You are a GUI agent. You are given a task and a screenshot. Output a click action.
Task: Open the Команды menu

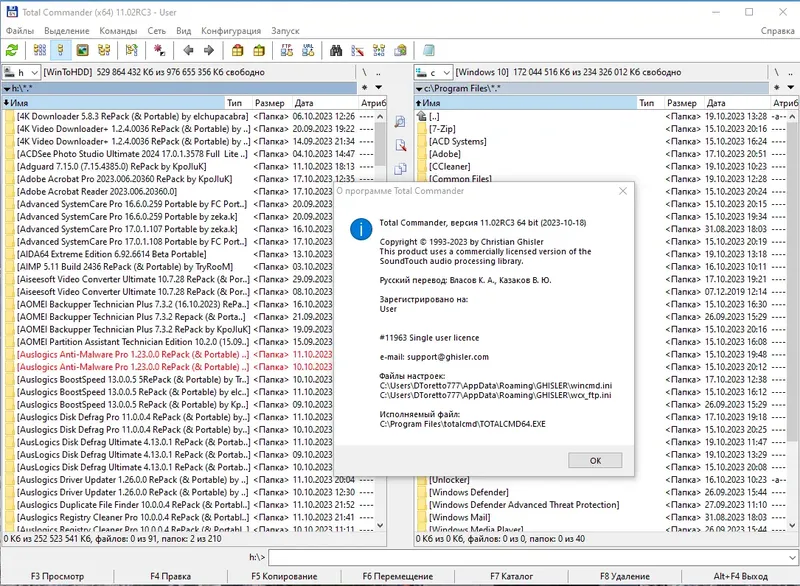pyautogui.click(x=118, y=31)
